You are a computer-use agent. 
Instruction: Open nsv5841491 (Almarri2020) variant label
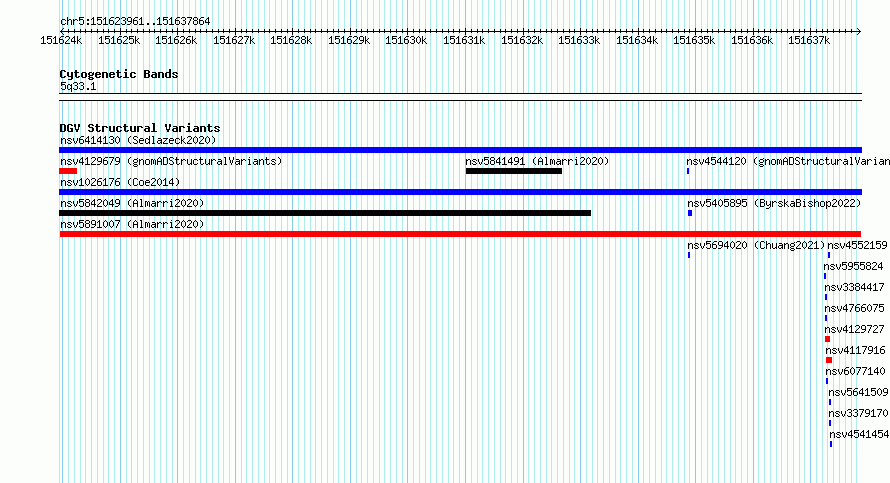(537, 161)
